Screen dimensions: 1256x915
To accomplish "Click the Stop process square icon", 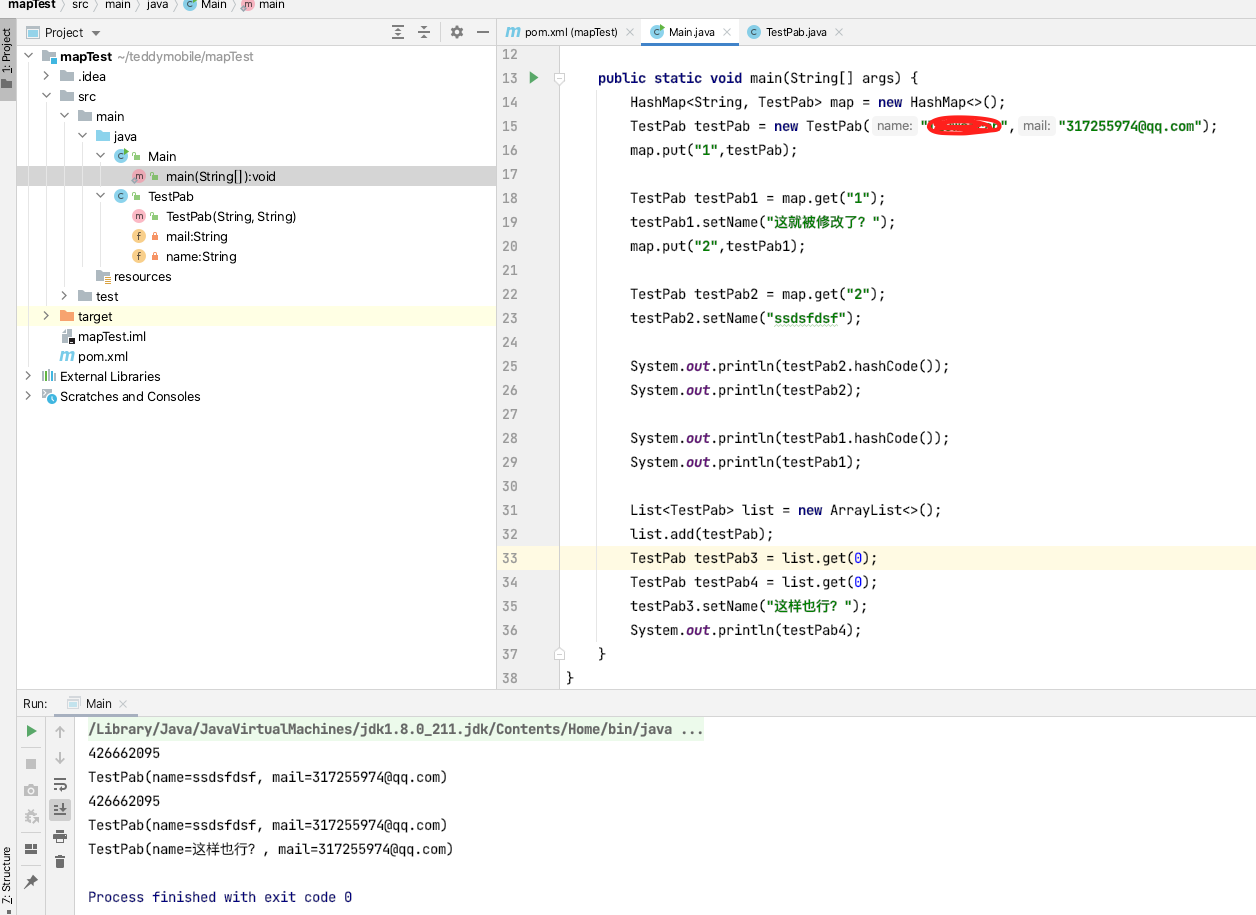I will coord(31,764).
